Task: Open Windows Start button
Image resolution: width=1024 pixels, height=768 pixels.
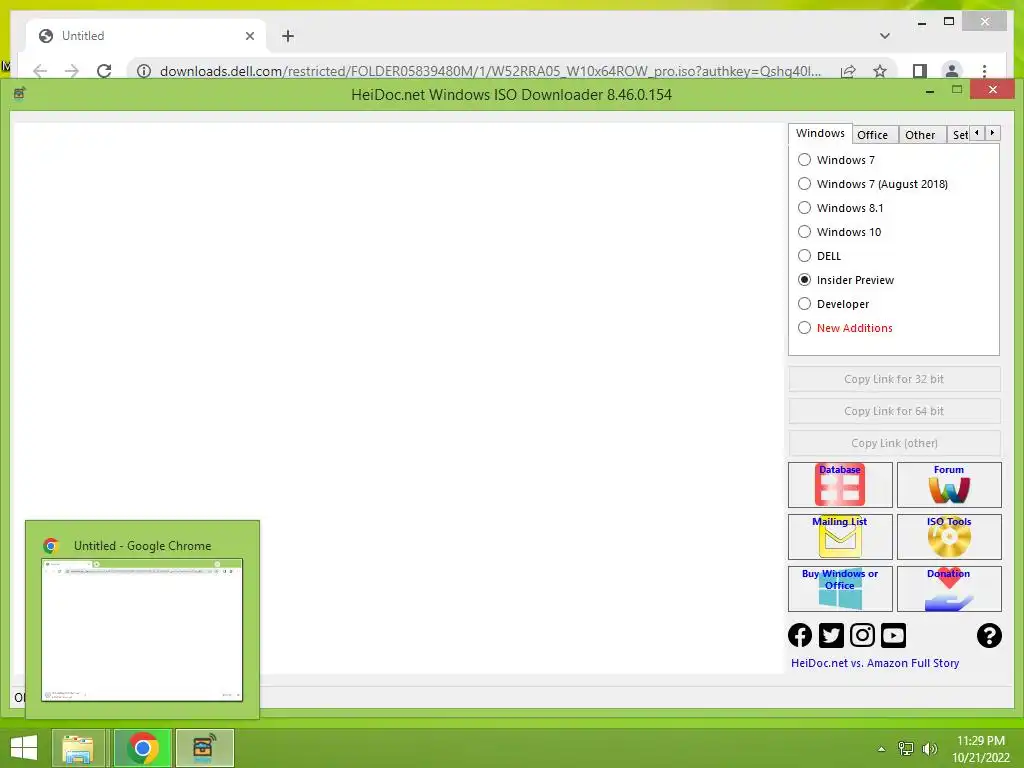Action: click(x=24, y=748)
